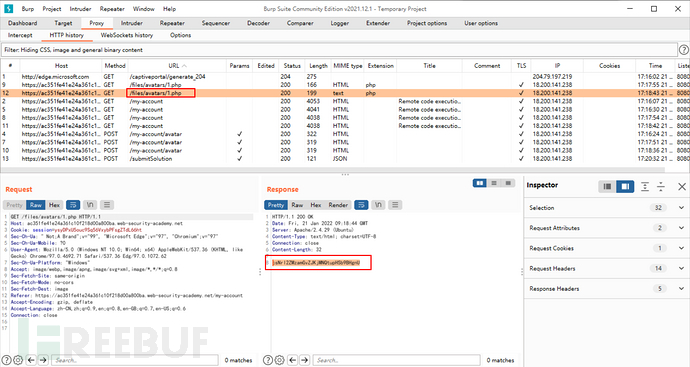Image resolution: width=690 pixels, height=367 pixels.
Task: Toggle Request show non-printable chars \n icon
Action: point(90,205)
